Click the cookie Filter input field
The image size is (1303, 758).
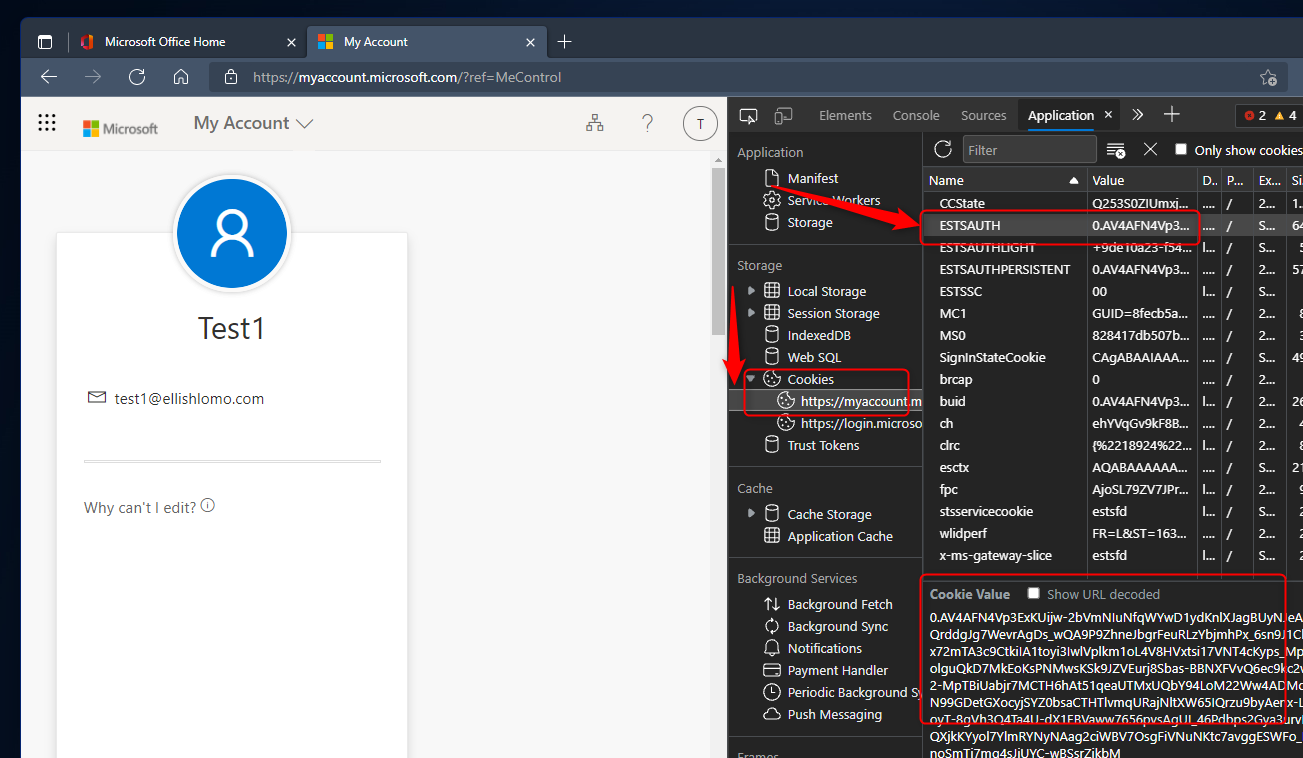coord(1028,150)
